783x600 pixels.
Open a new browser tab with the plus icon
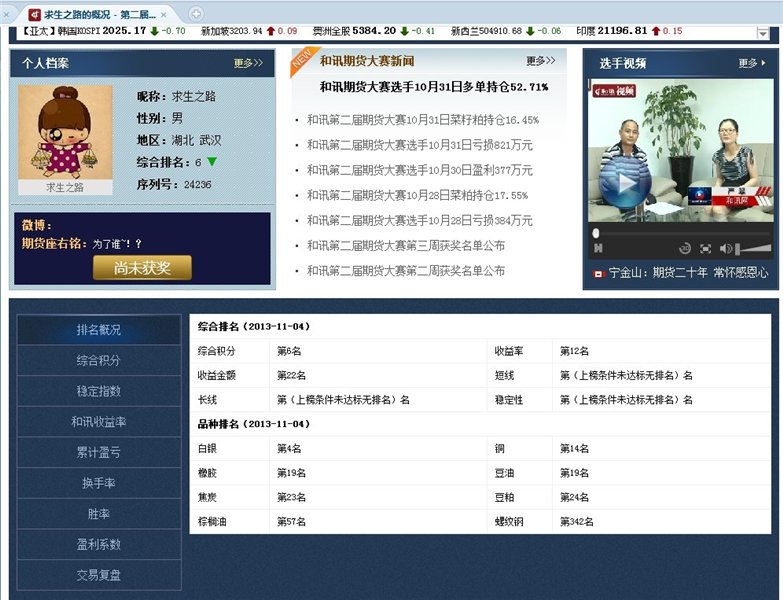tap(196, 14)
